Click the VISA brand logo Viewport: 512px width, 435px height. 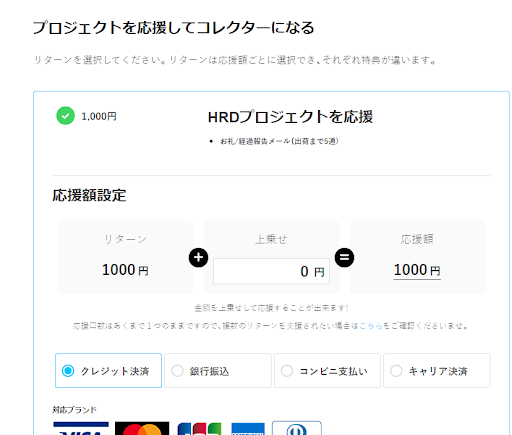tap(81, 428)
